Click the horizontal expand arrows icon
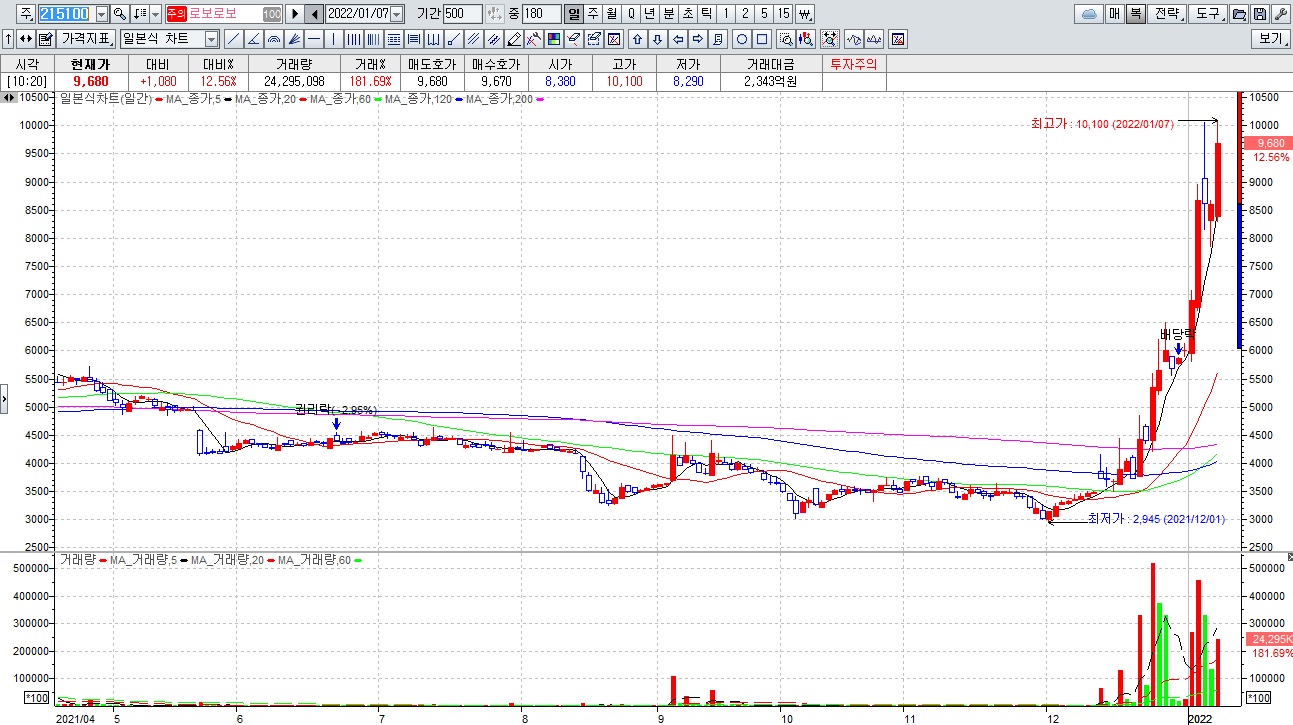 click(x=25, y=39)
